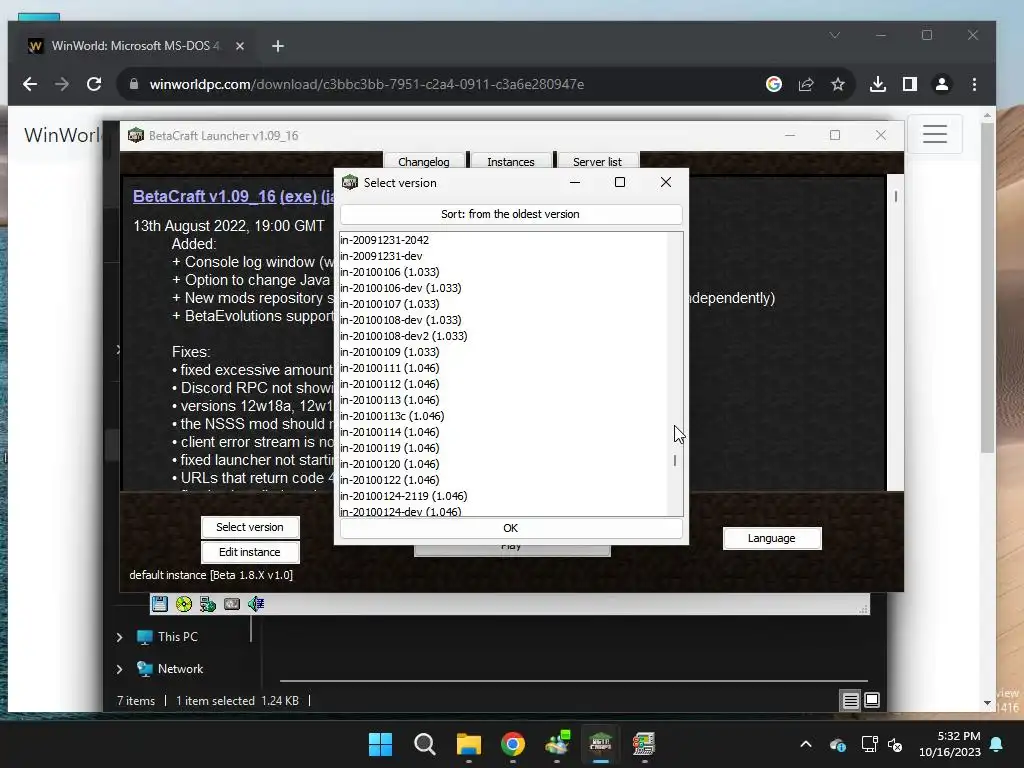Toggle Chrome side panel icon
Image resolution: width=1024 pixels, height=768 pixels.
tap(910, 84)
